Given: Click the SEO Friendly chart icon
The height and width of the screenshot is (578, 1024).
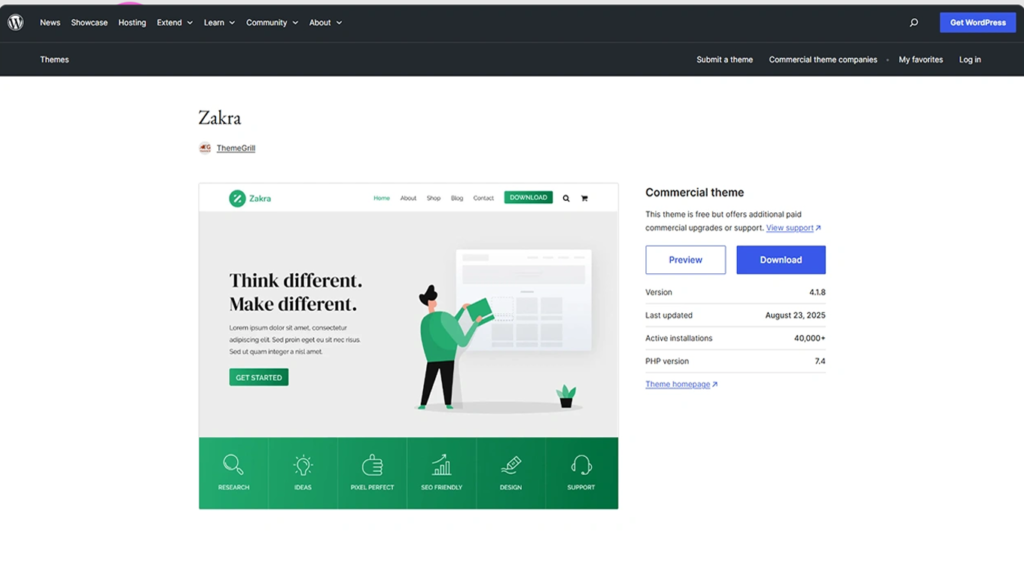Looking at the screenshot, I should coord(441,465).
